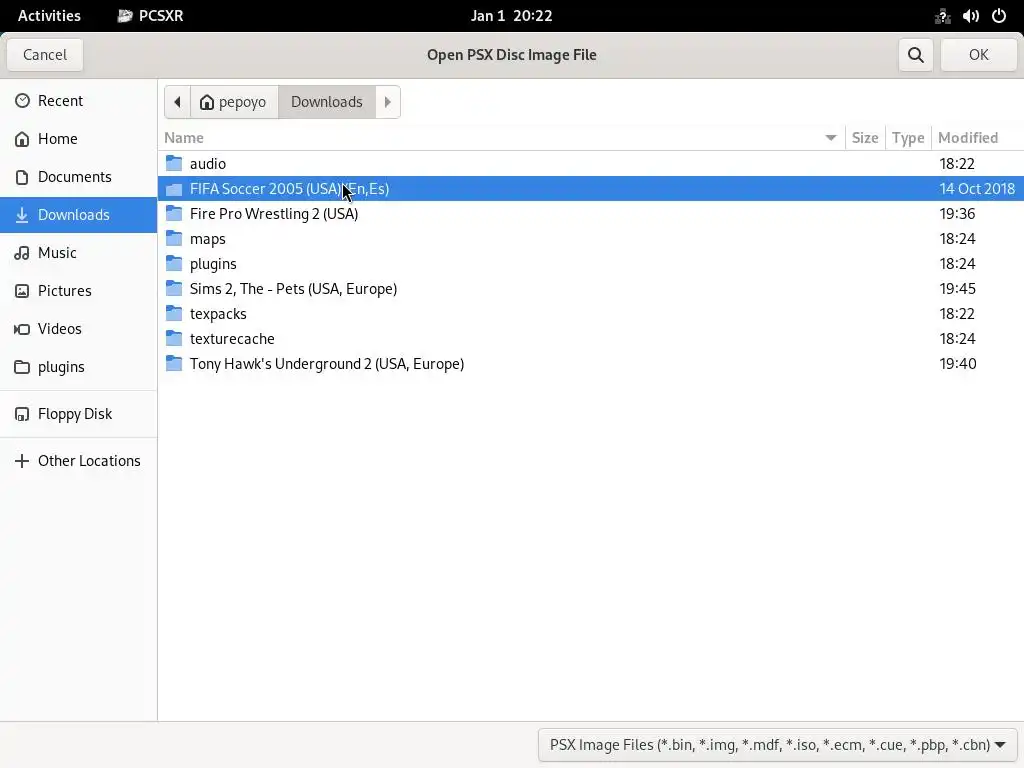Select Downloads in the sidebar

pyautogui.click(x=78, y=214)
